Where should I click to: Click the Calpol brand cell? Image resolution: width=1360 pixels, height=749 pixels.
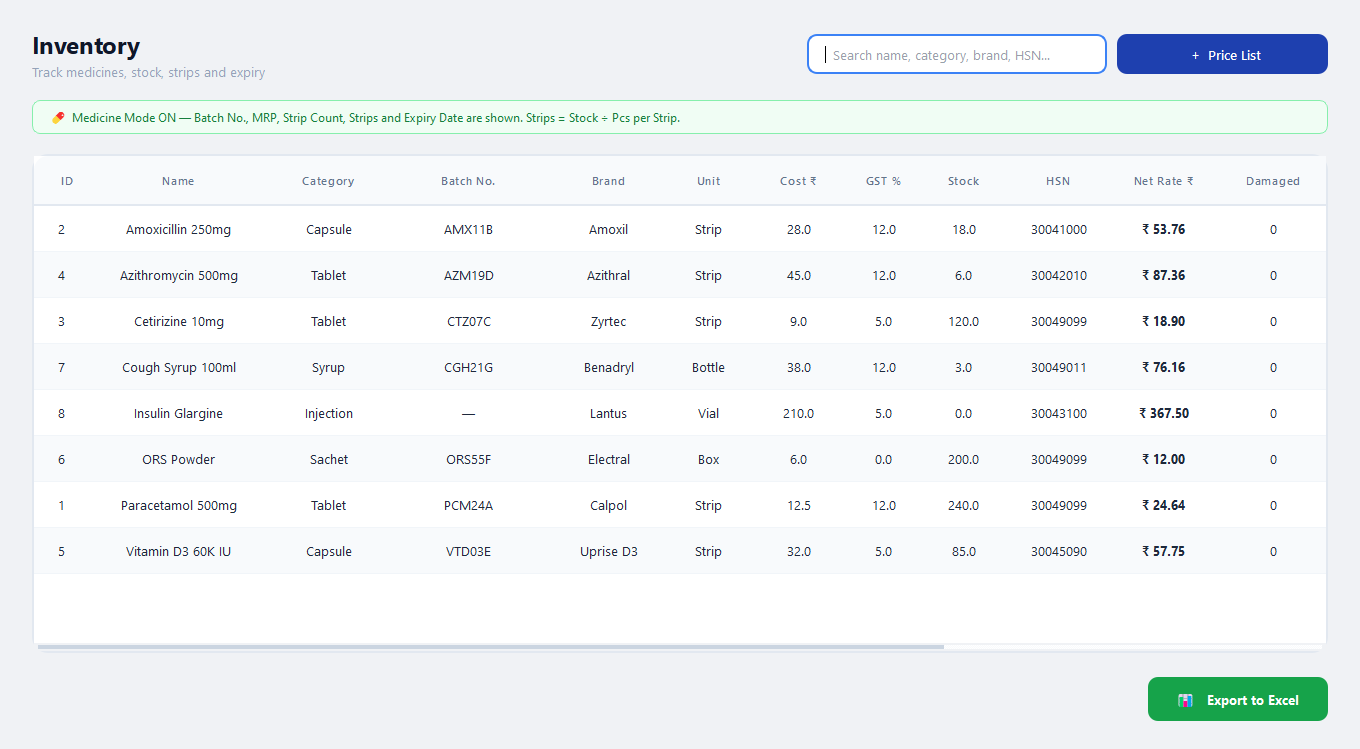pos(608,505)
